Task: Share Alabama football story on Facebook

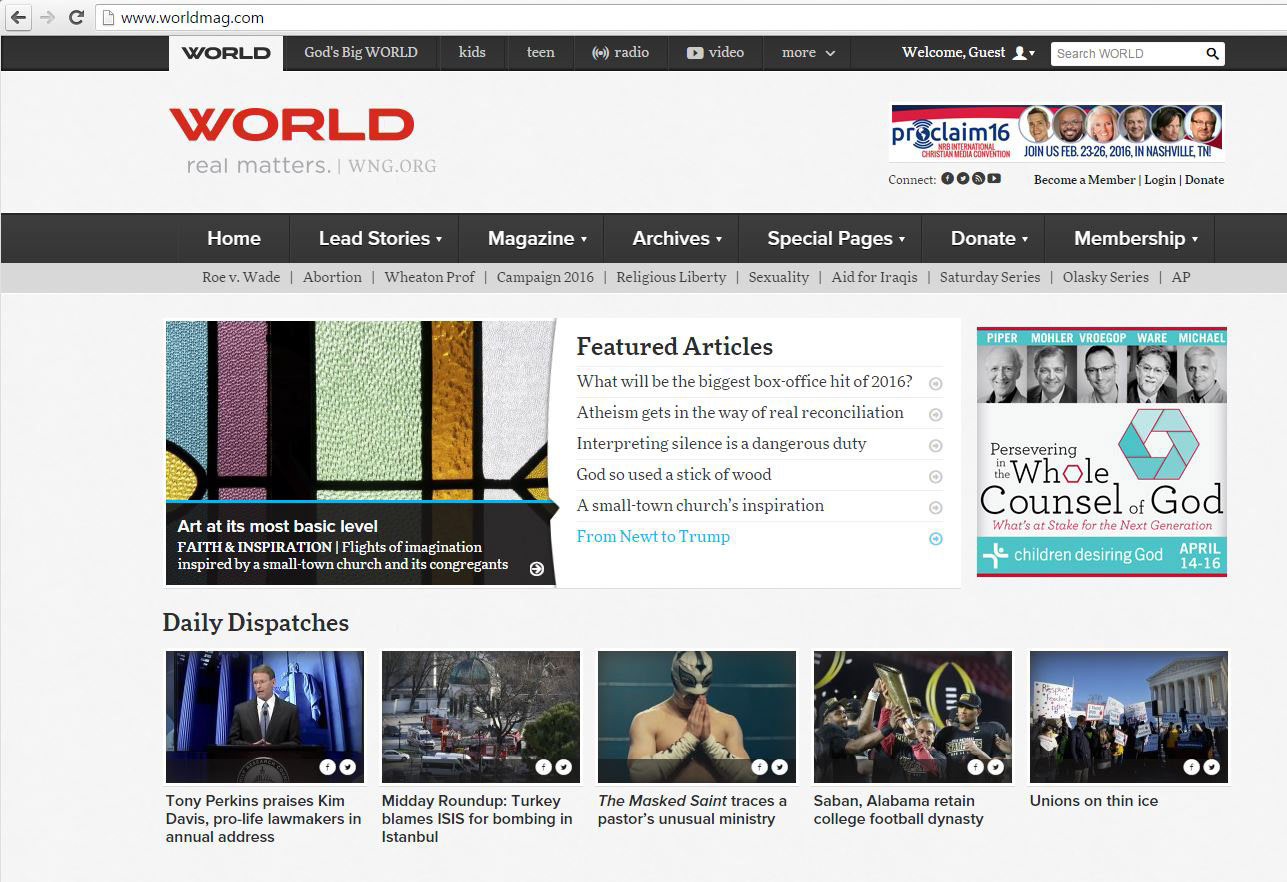Action: (975, 767)
